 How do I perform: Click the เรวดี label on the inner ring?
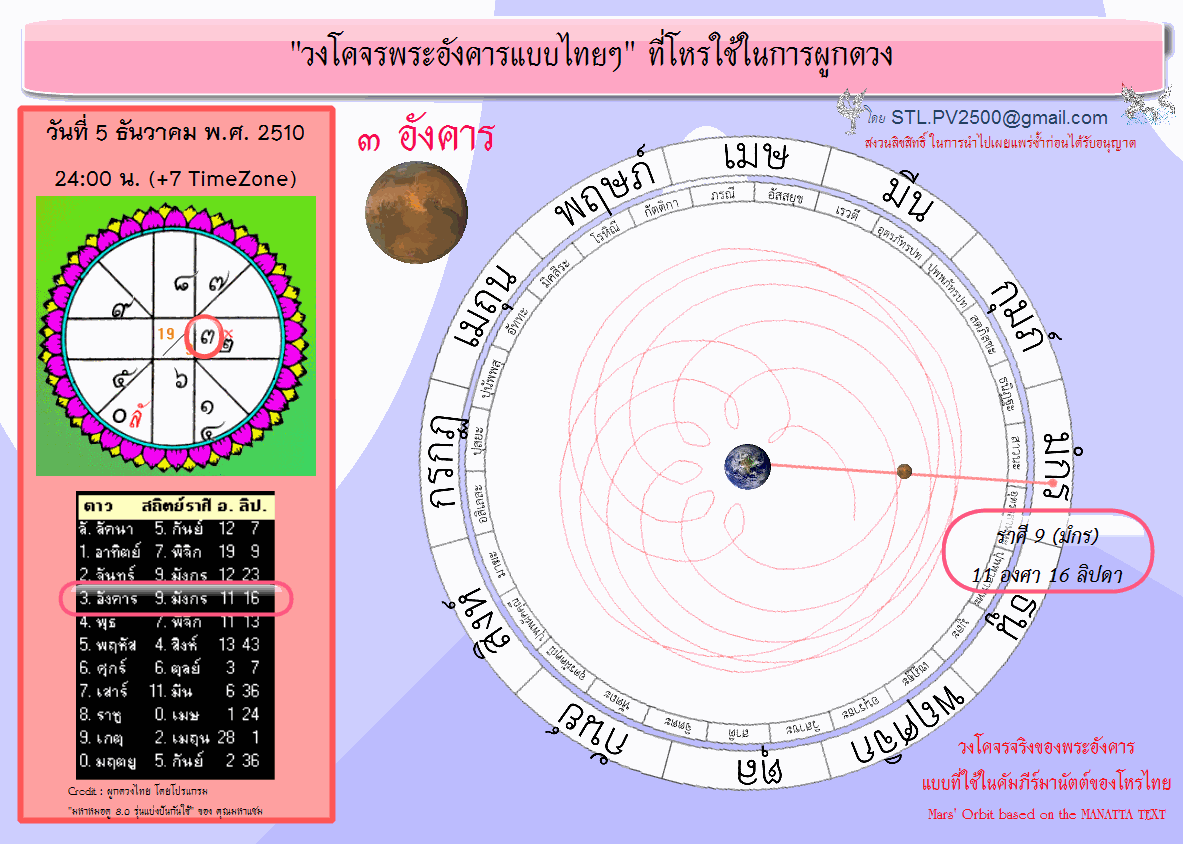coord(847,213)
